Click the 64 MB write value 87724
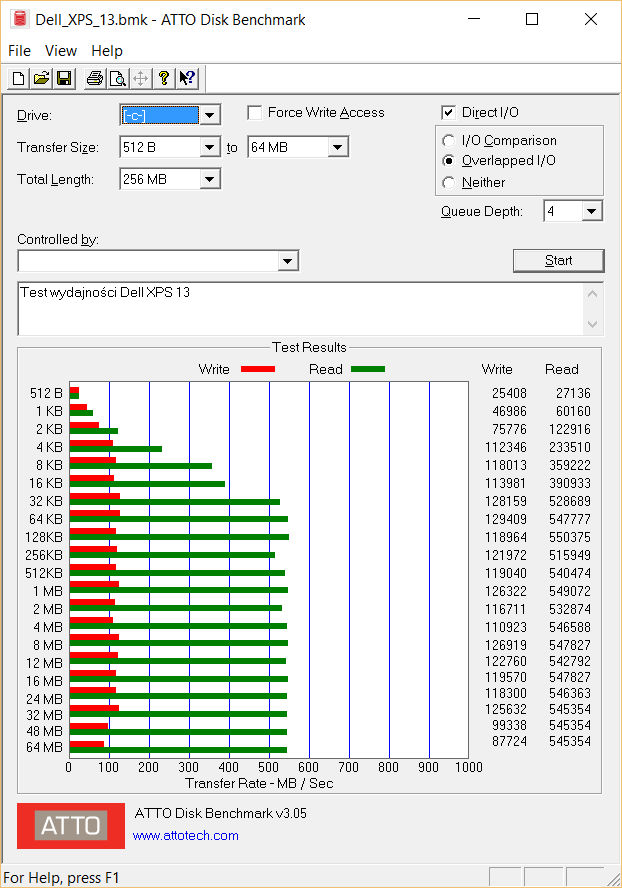 click(509, 741)
